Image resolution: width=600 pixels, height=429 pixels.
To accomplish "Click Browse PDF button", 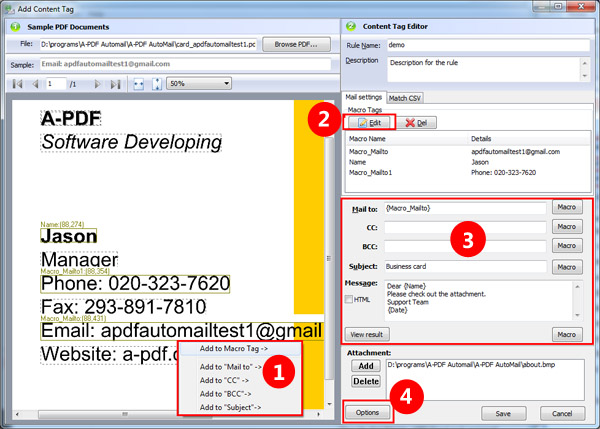I will point(296,44).
